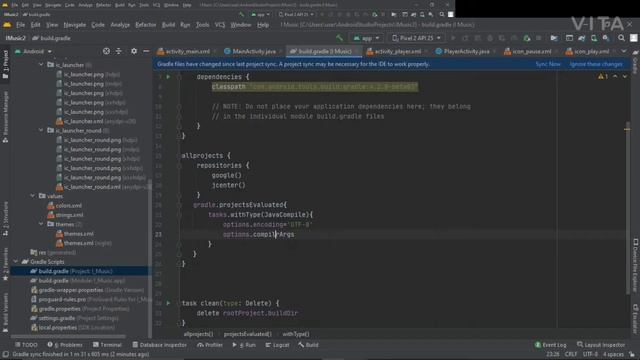The image size is (640, 360).
Task: Select local.properties in project tree
Action: [73, 327]
